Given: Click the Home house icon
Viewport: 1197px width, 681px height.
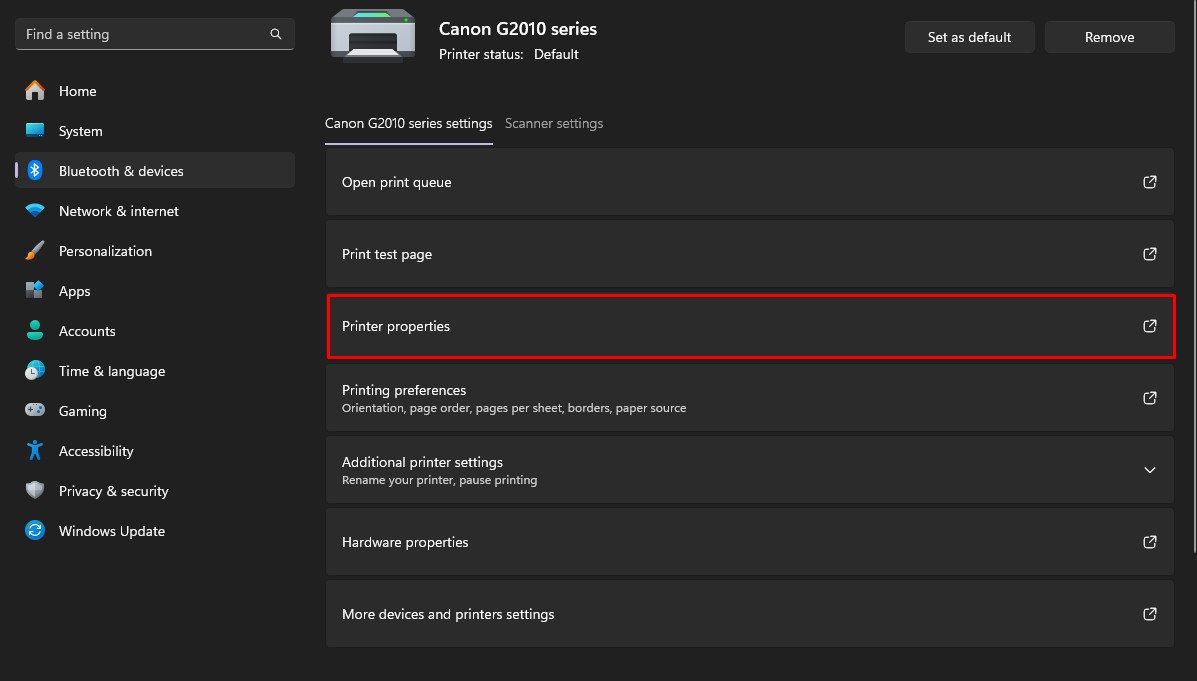Looking at the screenshot, I should coord(34,91).
